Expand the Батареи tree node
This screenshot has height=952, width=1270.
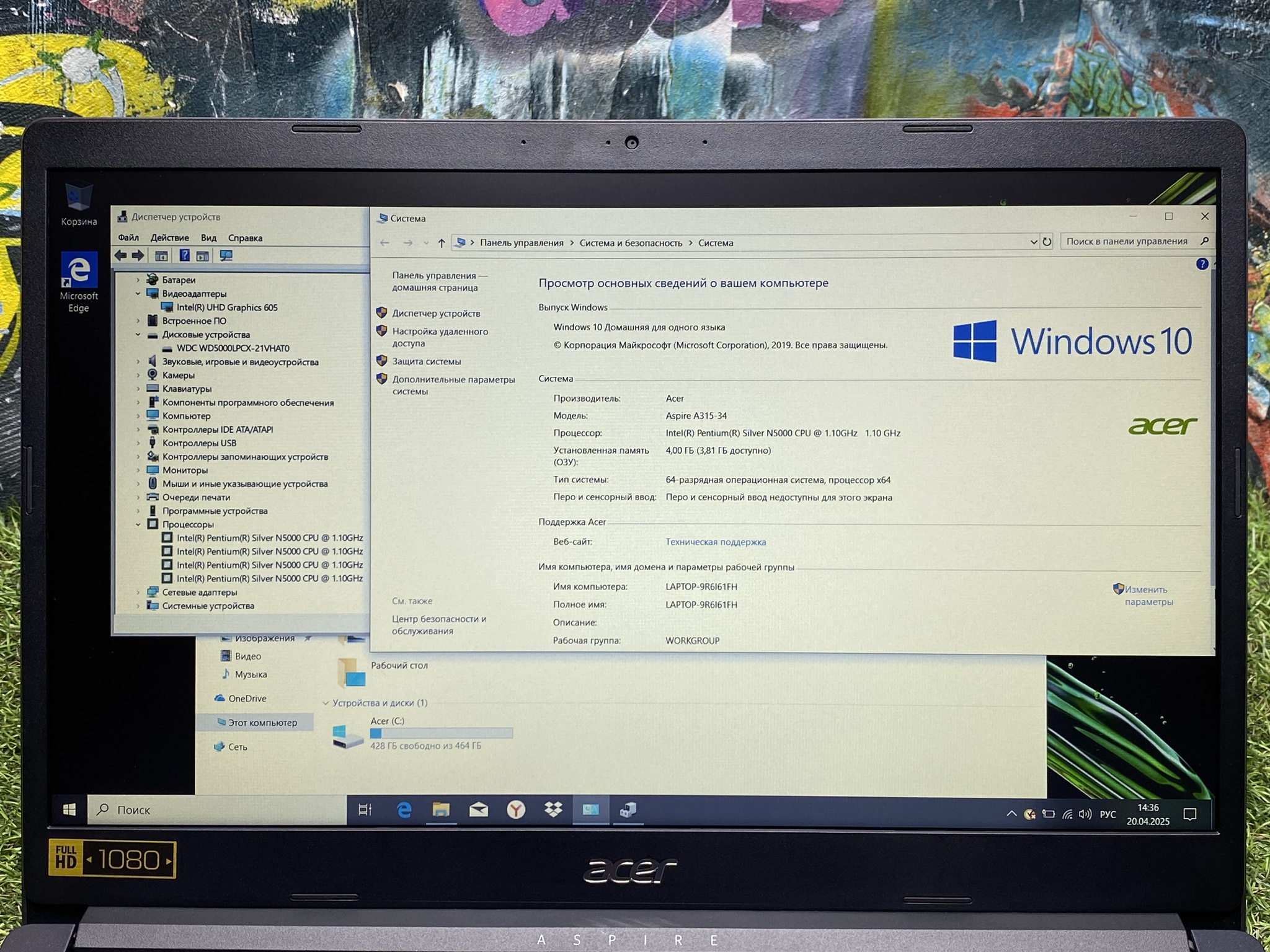tap(138, 280)
